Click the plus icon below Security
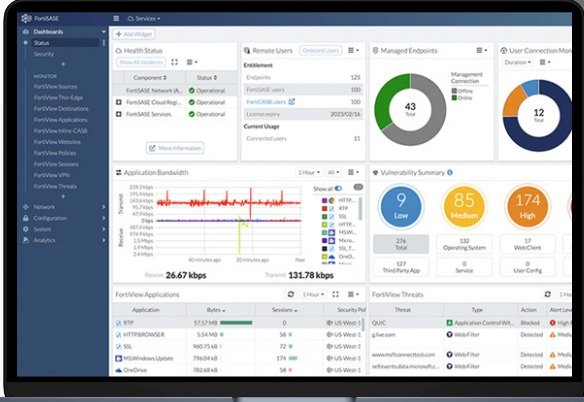This screenshot has width=584, height=402. click(63, 64)
